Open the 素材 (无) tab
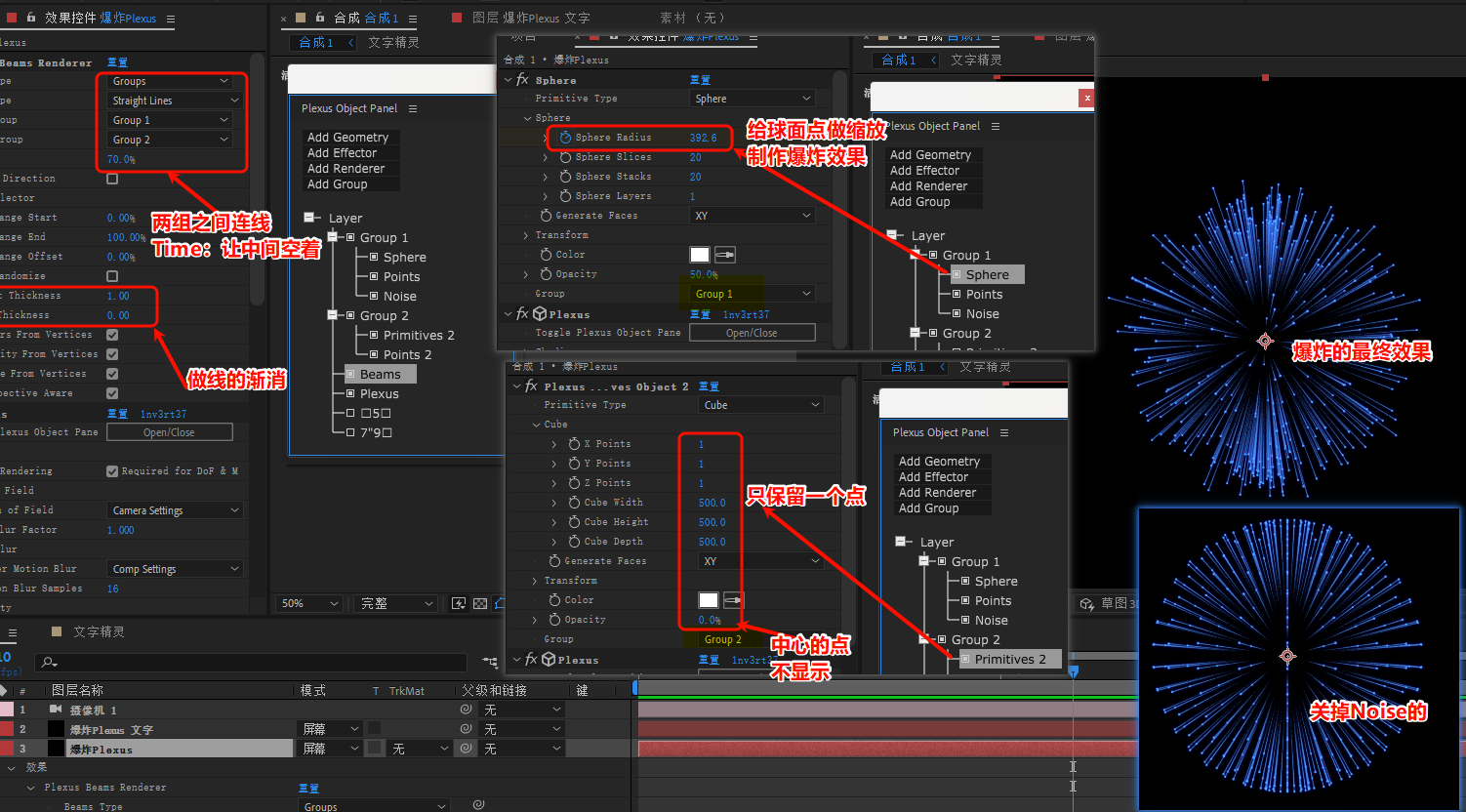 [692, 19]
